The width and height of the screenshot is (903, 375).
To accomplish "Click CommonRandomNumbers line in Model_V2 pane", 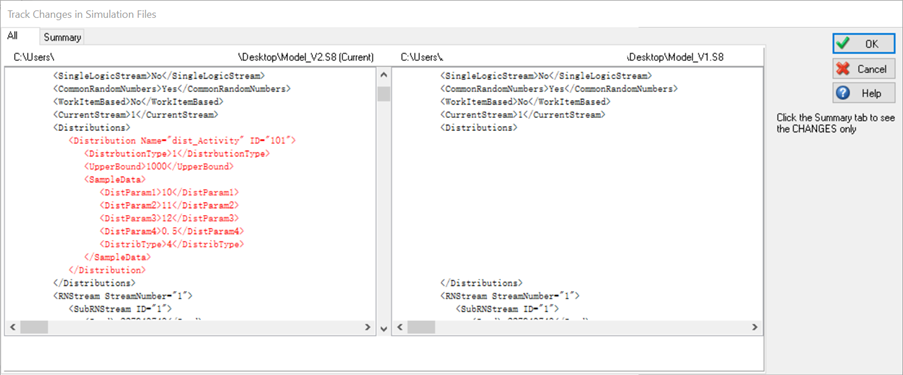I will click(x=172, y=89).
